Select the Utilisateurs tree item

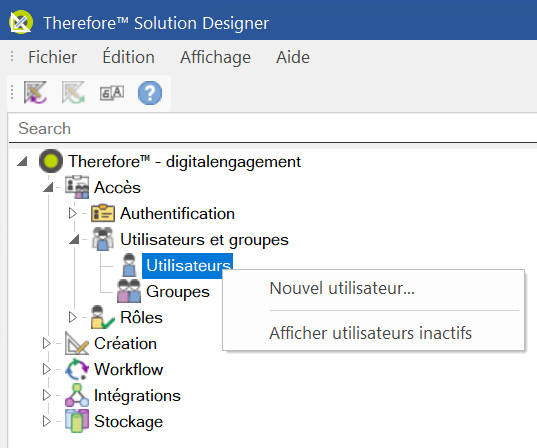tap(188, 265)
